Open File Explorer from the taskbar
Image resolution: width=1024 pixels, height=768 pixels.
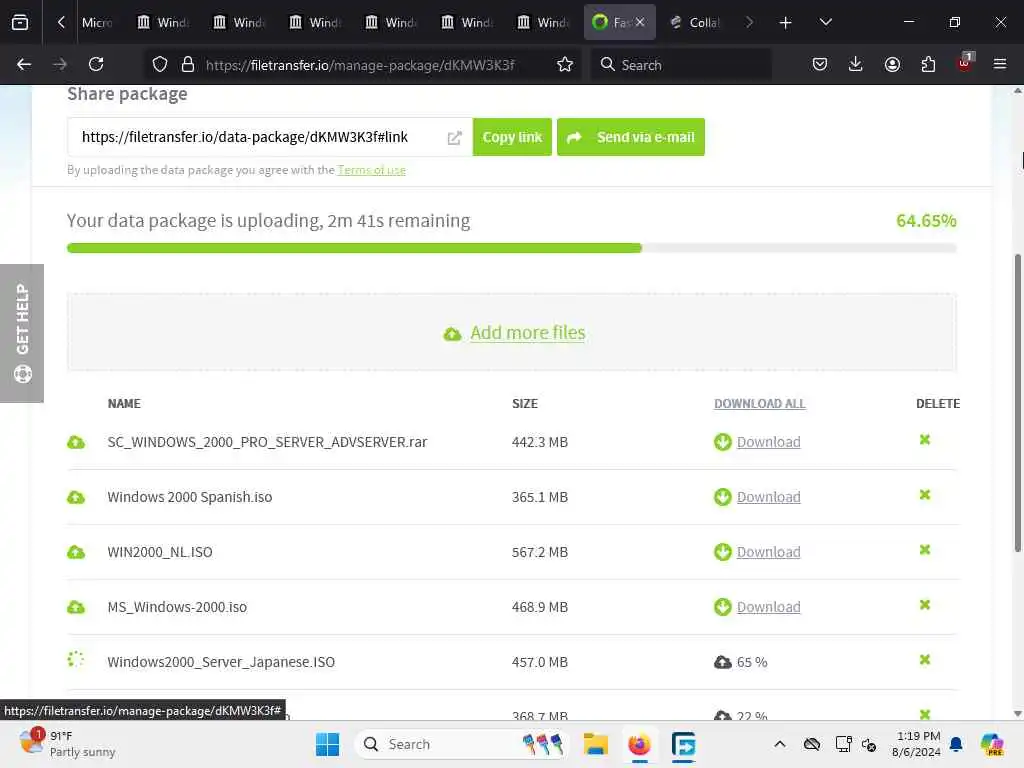[596, 744]
